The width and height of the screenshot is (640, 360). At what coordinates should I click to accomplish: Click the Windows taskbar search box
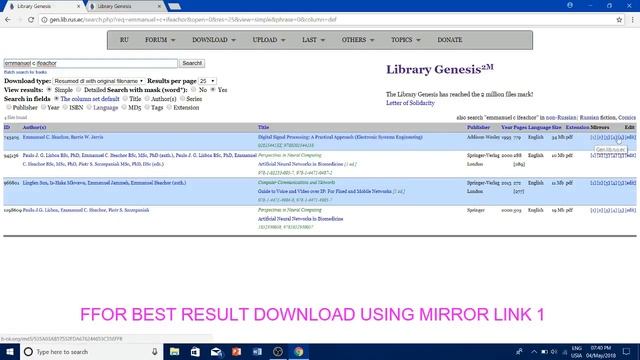[x=91, y=351]
